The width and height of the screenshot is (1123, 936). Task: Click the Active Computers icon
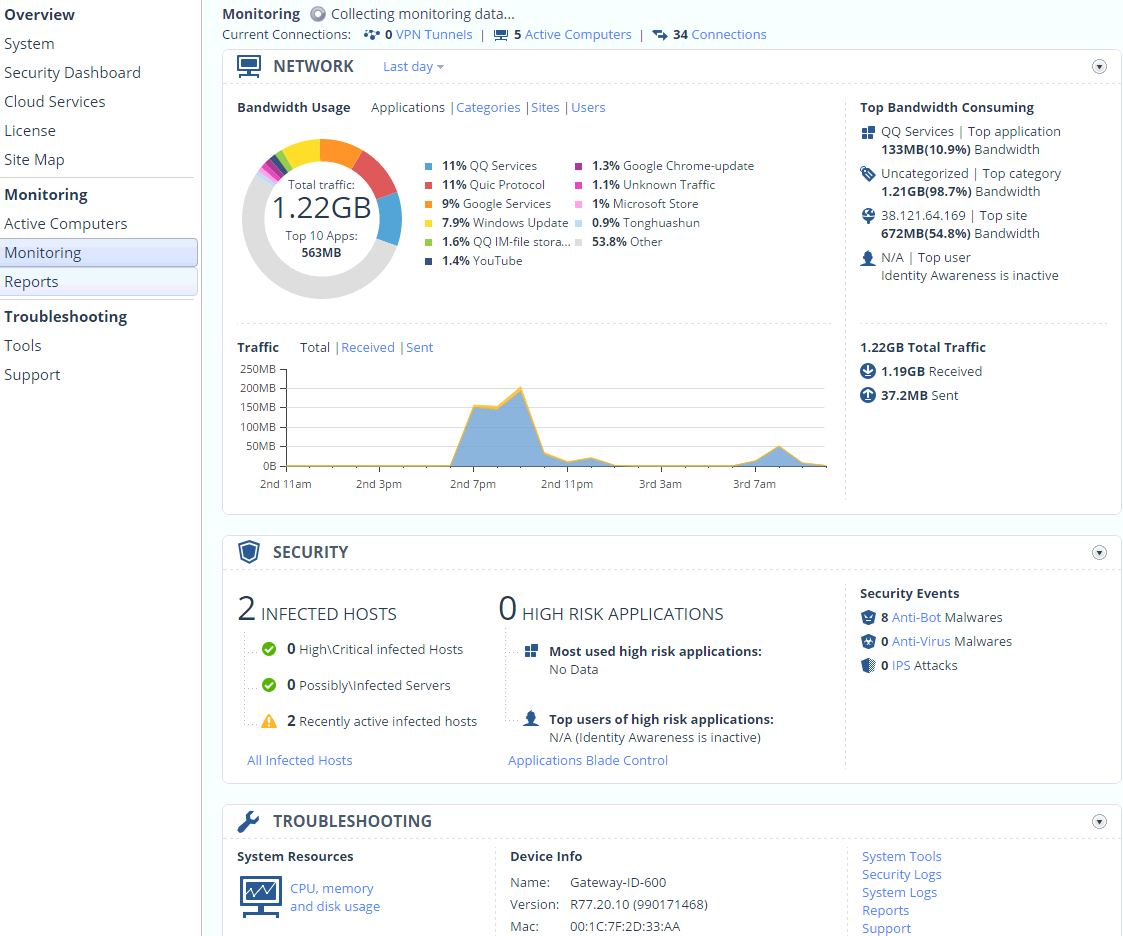pyautogui.click(x=501, y=34)
